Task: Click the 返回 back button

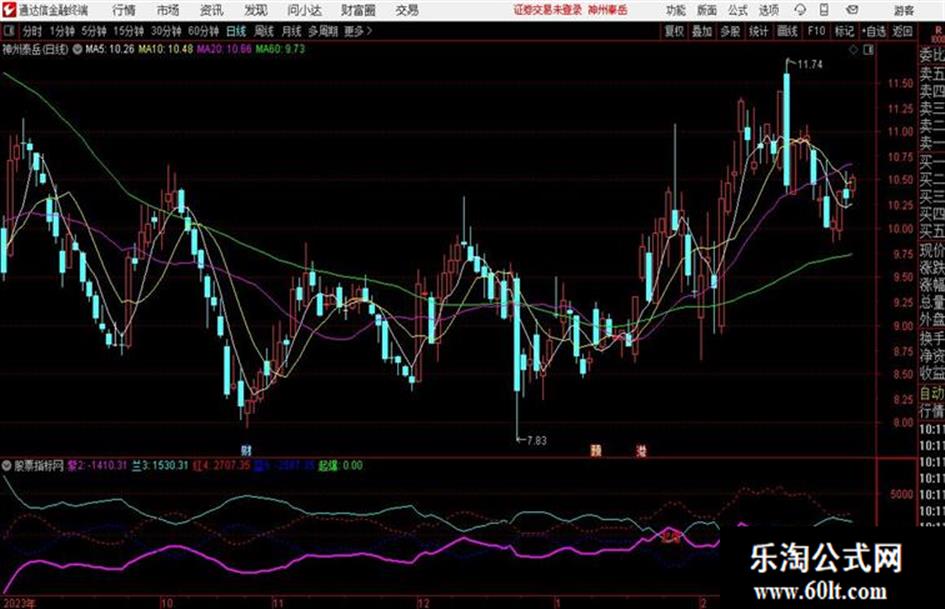Action: click(902, 31)
